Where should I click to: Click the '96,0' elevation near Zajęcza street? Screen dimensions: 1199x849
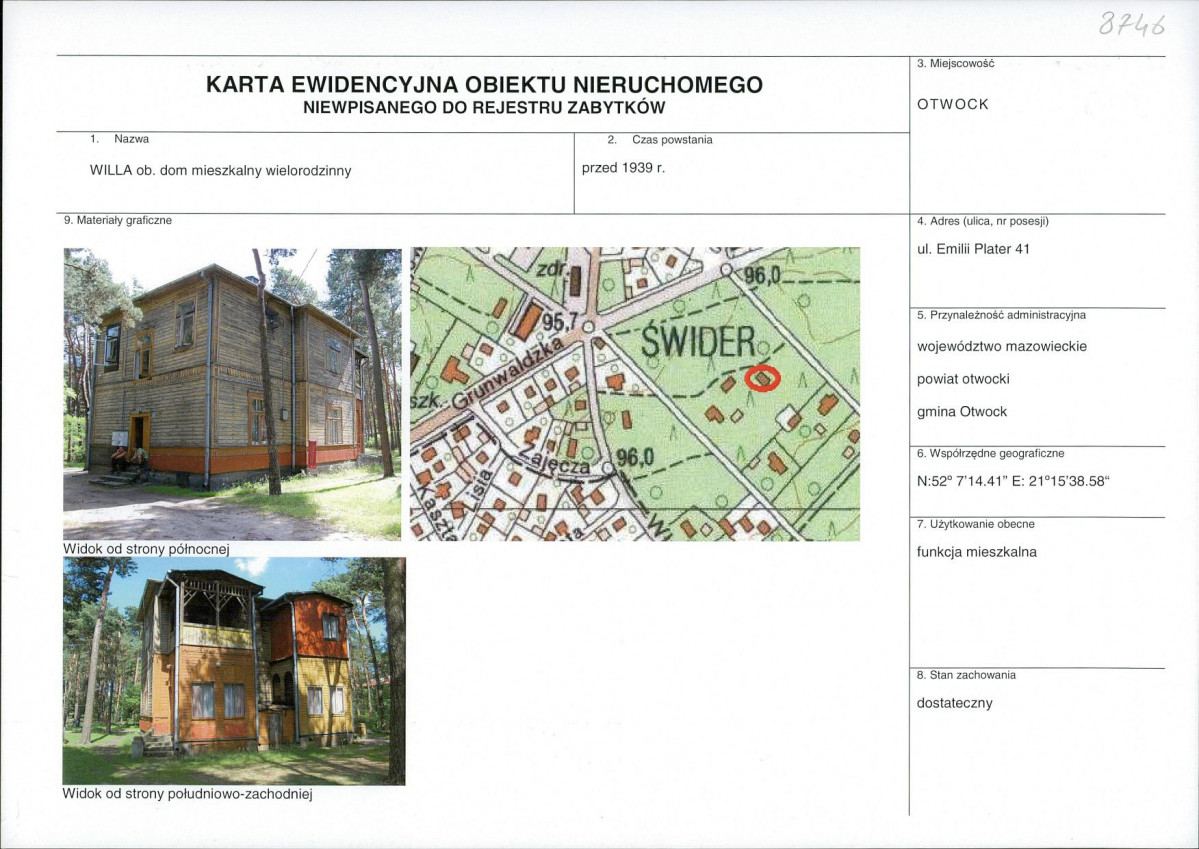(x=635, y=457)
